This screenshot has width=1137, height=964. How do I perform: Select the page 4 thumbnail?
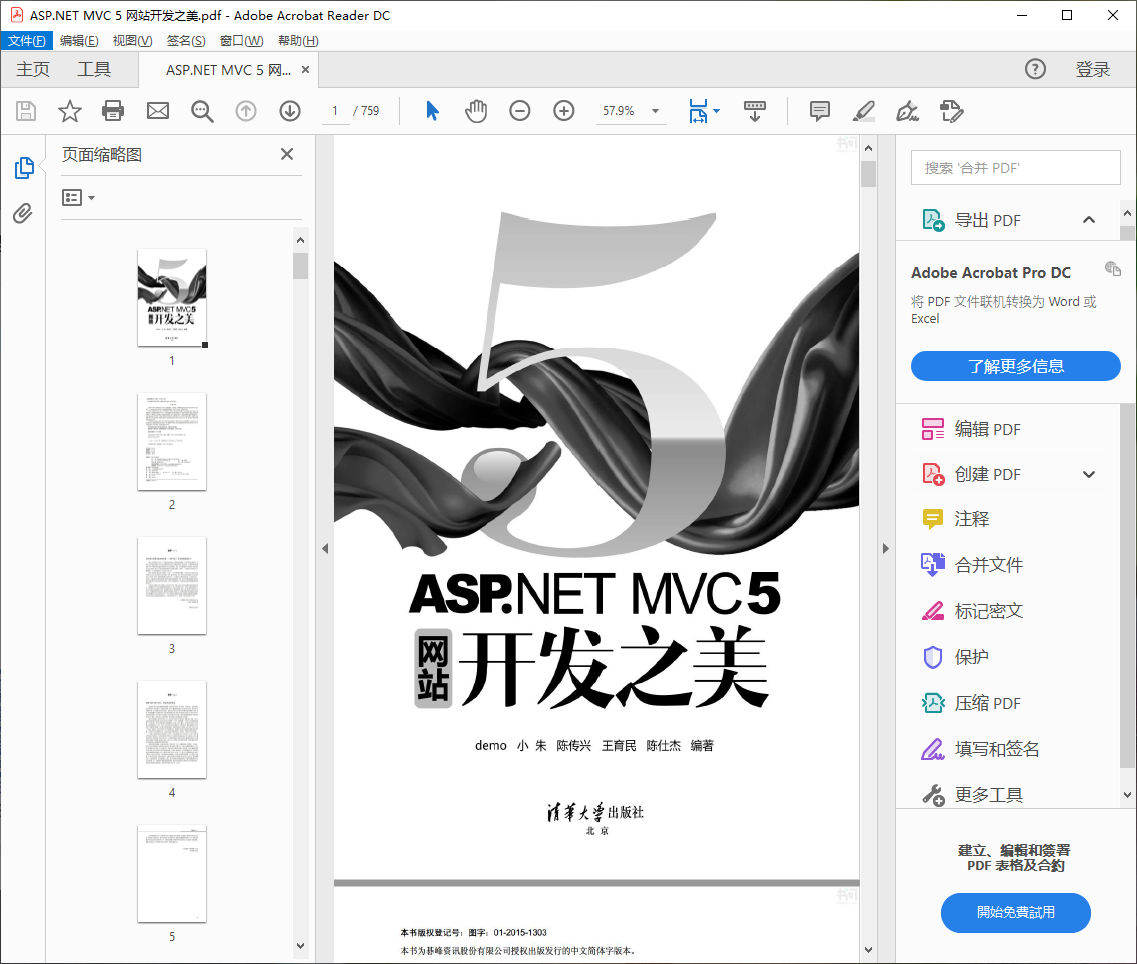[x=172, y=729]
